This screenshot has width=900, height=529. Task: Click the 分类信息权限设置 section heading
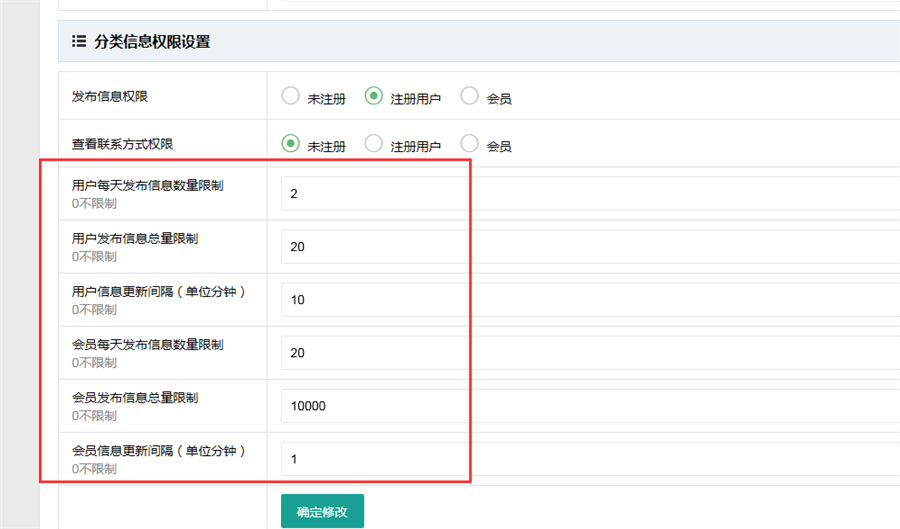152,42
